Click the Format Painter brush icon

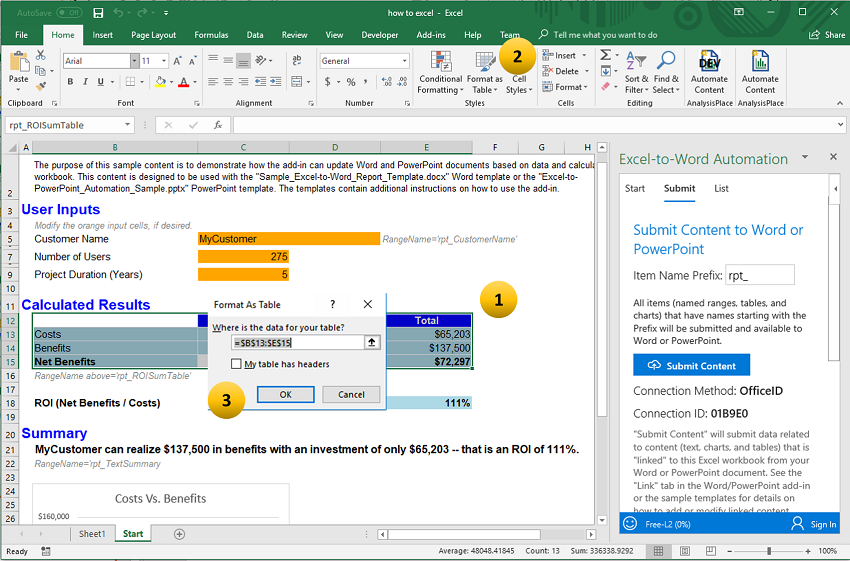click(41, 86)
